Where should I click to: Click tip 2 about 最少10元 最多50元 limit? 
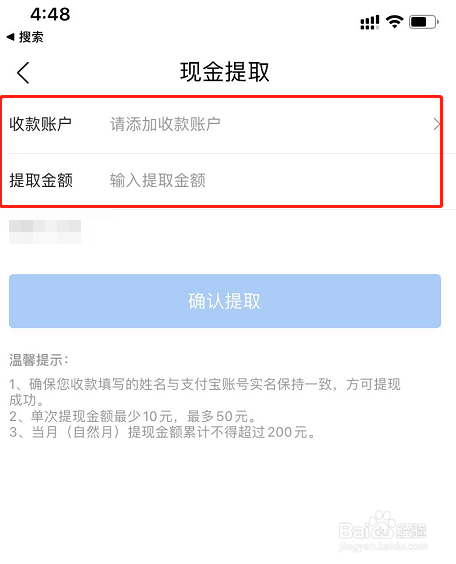coord(132,417)
